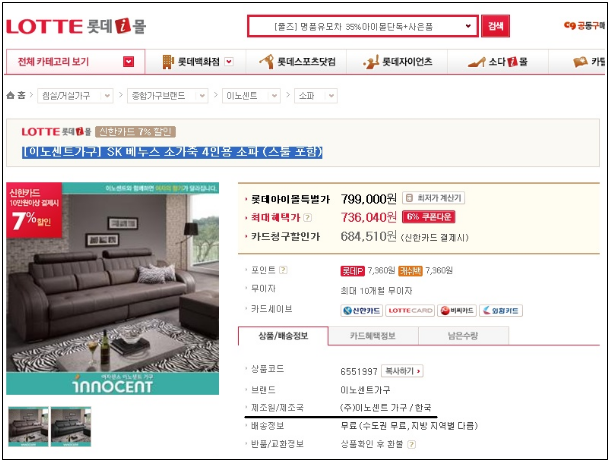Click the main sofa product image
The height and width of the screenshot is (462, 609).
pyautogui.click(x=113, y=288)
